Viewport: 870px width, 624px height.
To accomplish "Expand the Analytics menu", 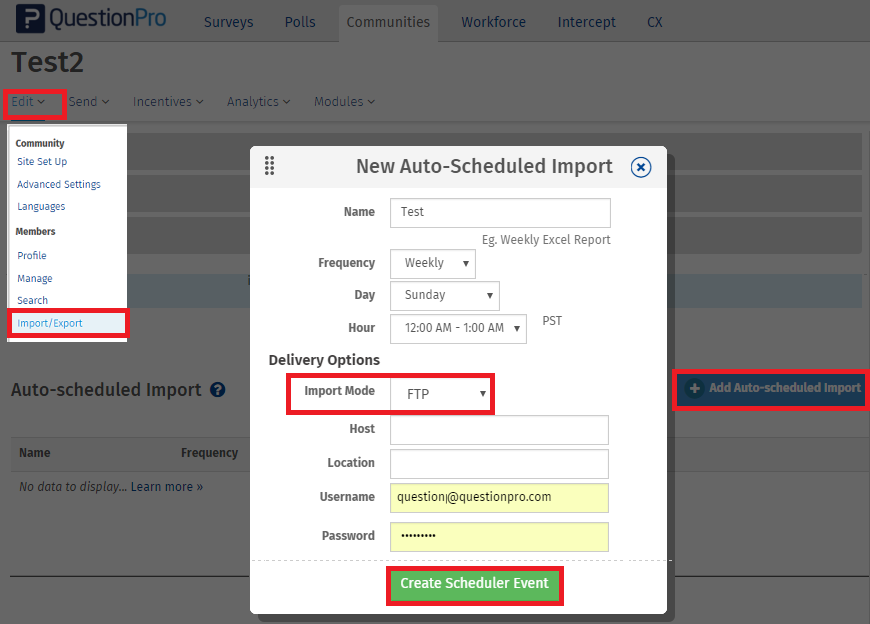I will click(x=257, y=101).
